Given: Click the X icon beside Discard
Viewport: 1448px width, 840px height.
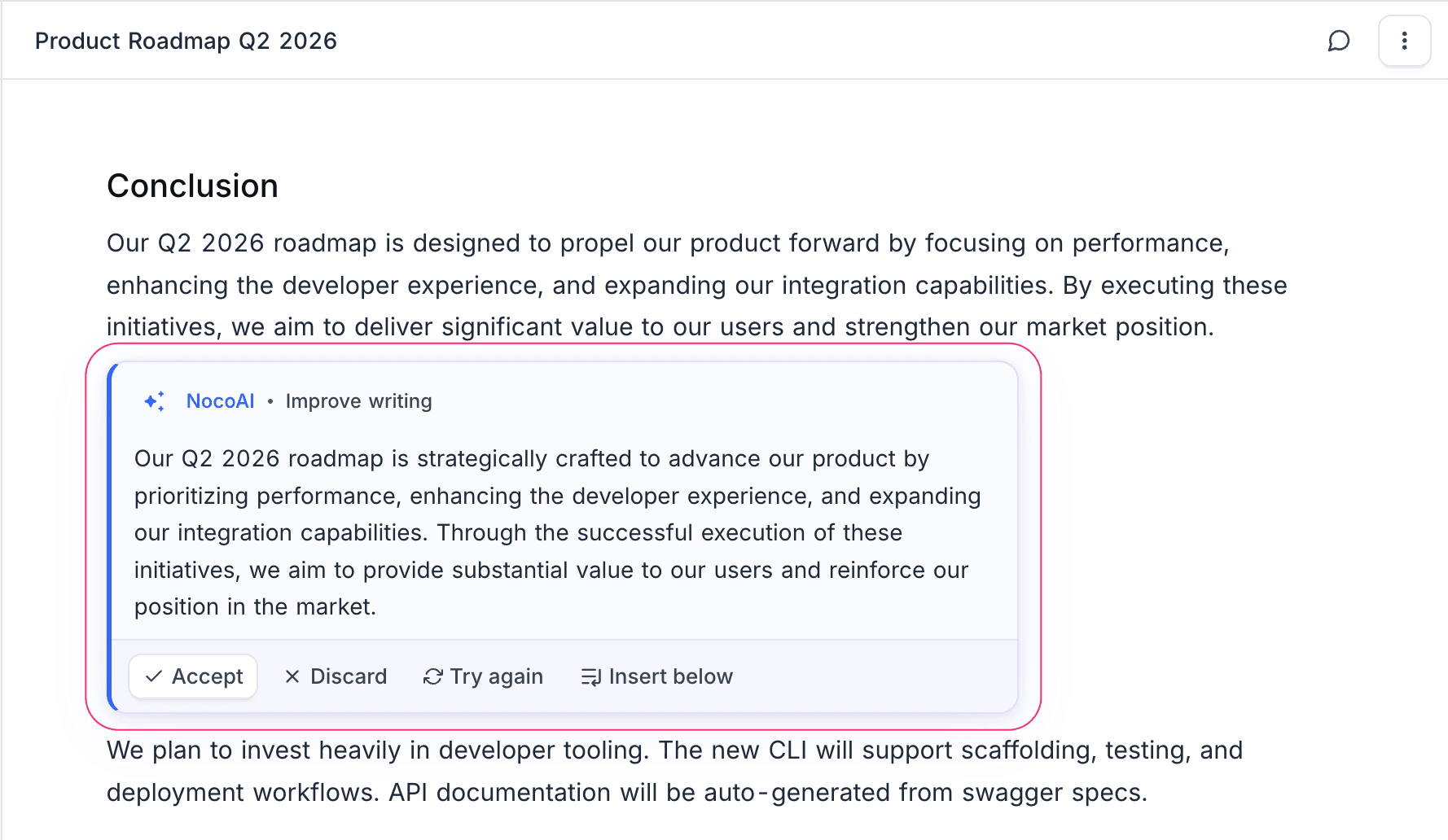Looking at the screenshot, I should (292, 676).
